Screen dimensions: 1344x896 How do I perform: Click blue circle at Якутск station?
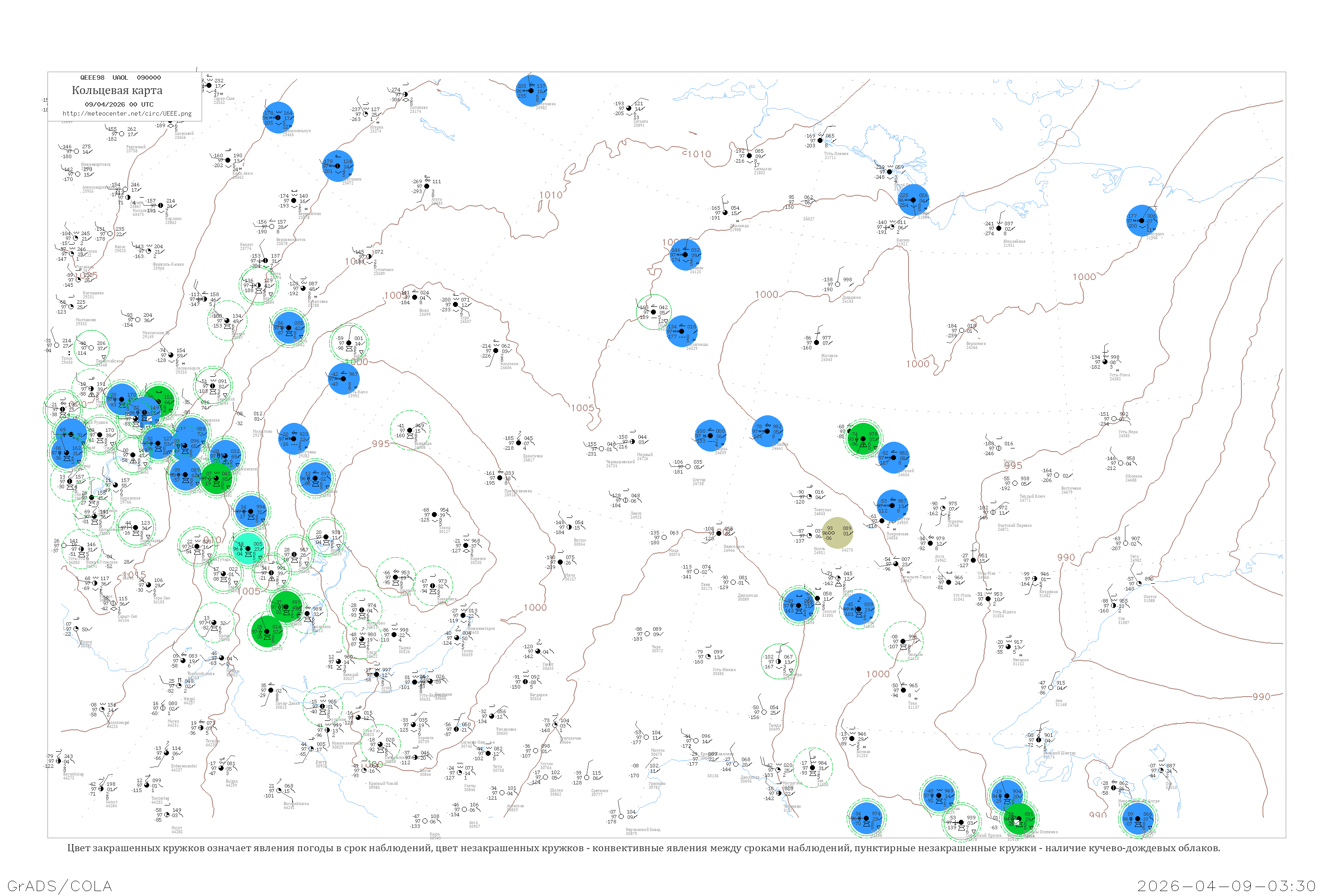tap(892, 506)
